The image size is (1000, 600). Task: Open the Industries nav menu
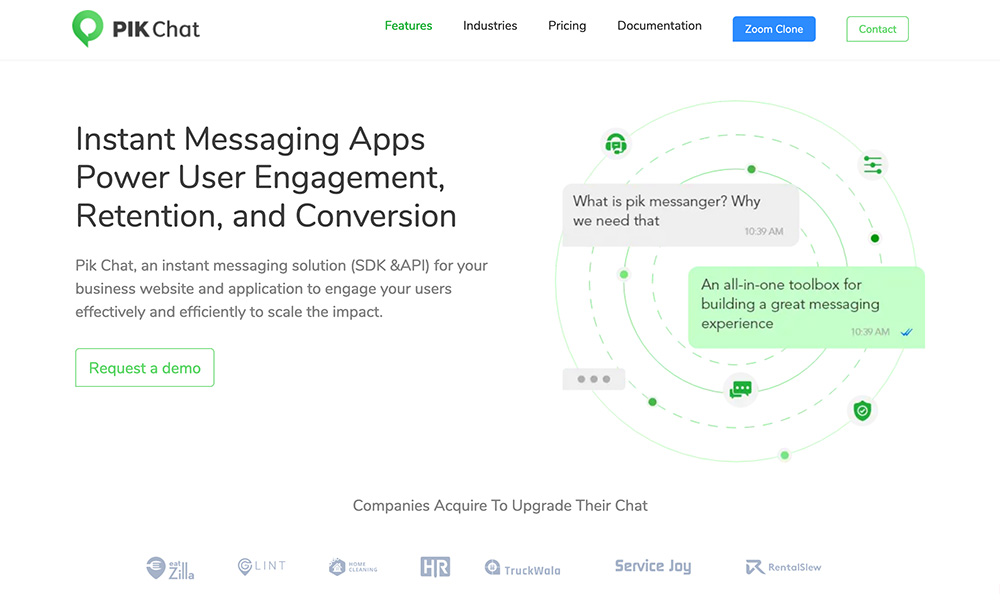point(490,26)
